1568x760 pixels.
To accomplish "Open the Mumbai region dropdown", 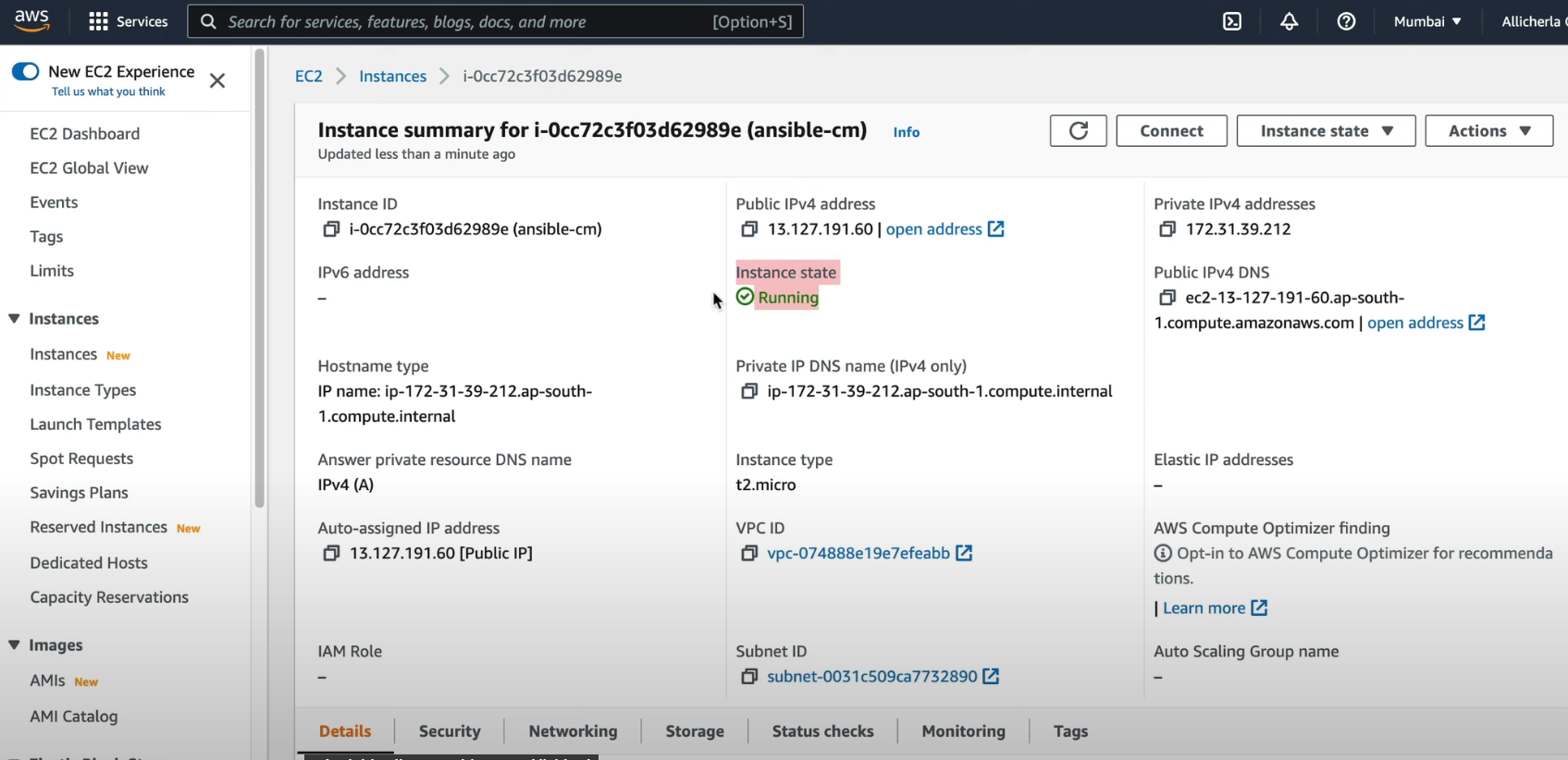I will [x=1427, y=21].
